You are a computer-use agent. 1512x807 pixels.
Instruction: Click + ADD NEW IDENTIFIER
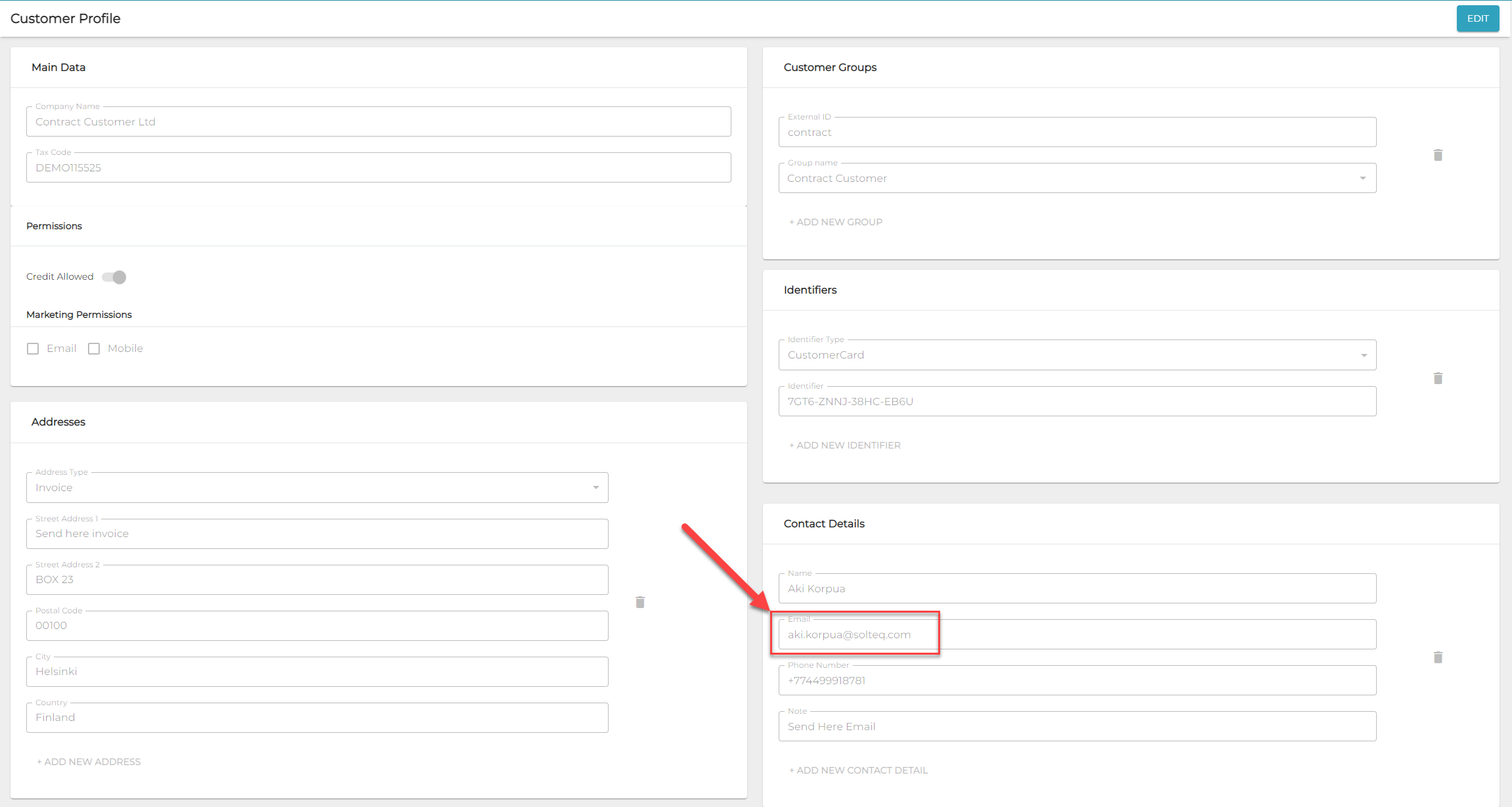point(844,445)
